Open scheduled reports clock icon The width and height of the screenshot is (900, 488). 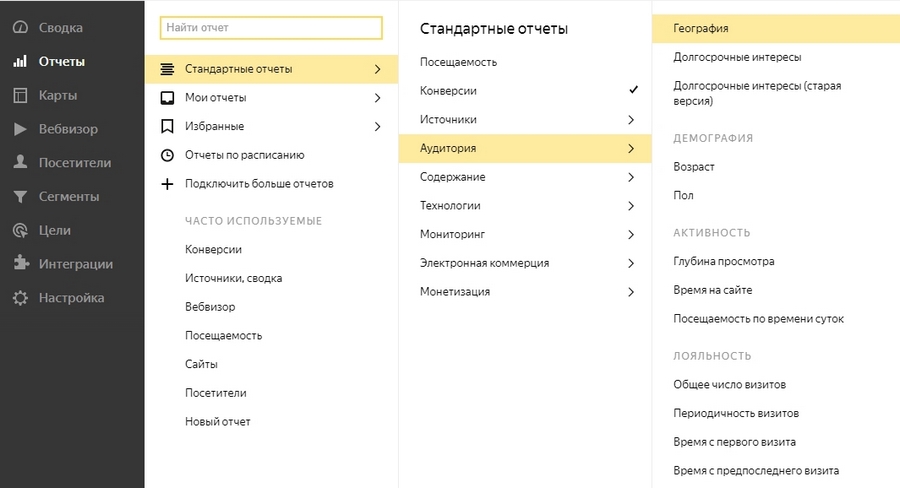click(167, 155)
